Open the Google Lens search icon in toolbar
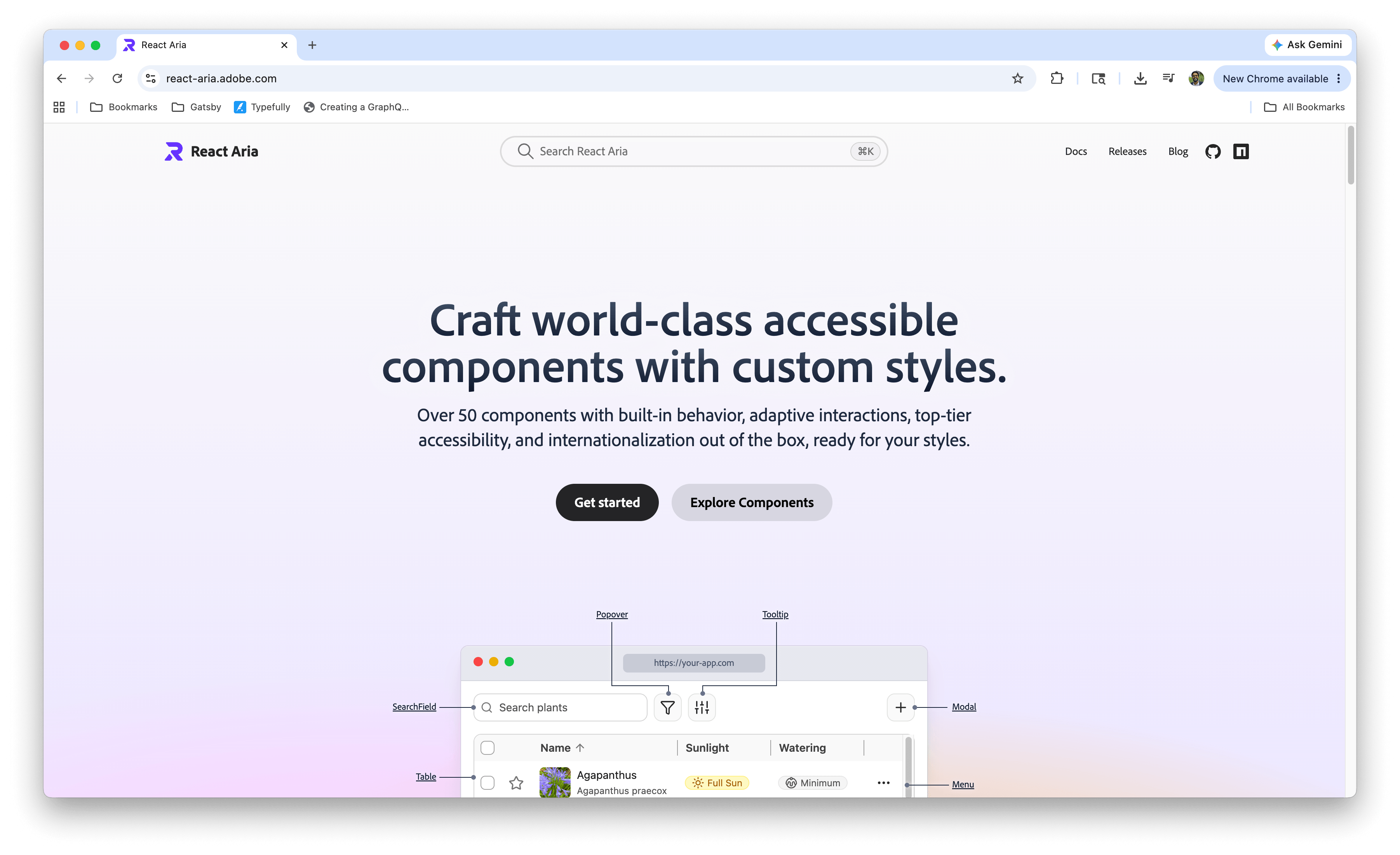This screenshot has height=855, width=1400. tap(1098, 78)
